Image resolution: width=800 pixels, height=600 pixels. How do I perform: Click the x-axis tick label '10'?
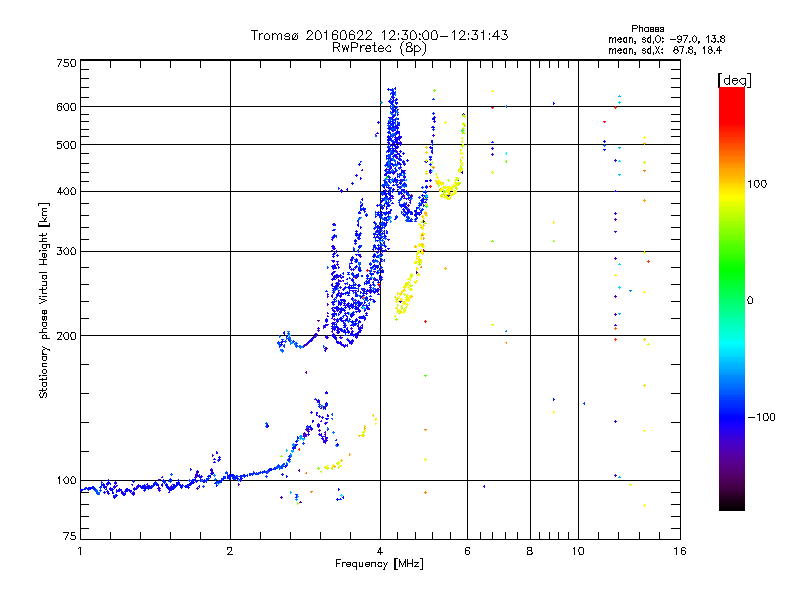pyautogui.click(x=578, y=551)
